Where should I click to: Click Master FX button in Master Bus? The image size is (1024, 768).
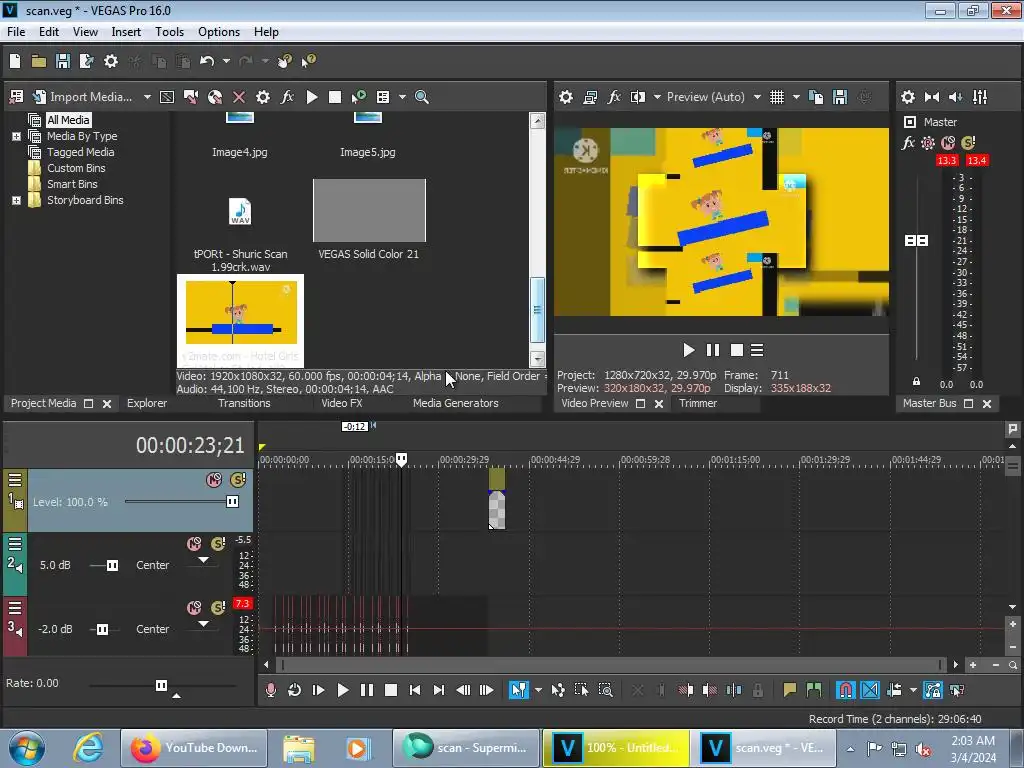908,143
